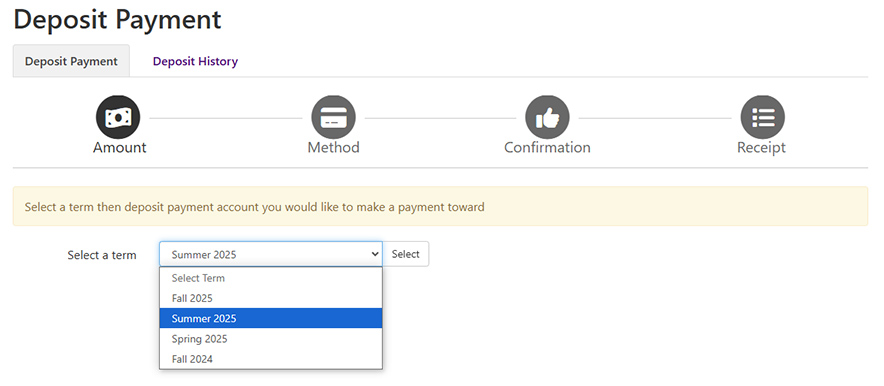Pick Fall 2024 from the term list
Screen dimensions: 884x386
coord(271,359)
